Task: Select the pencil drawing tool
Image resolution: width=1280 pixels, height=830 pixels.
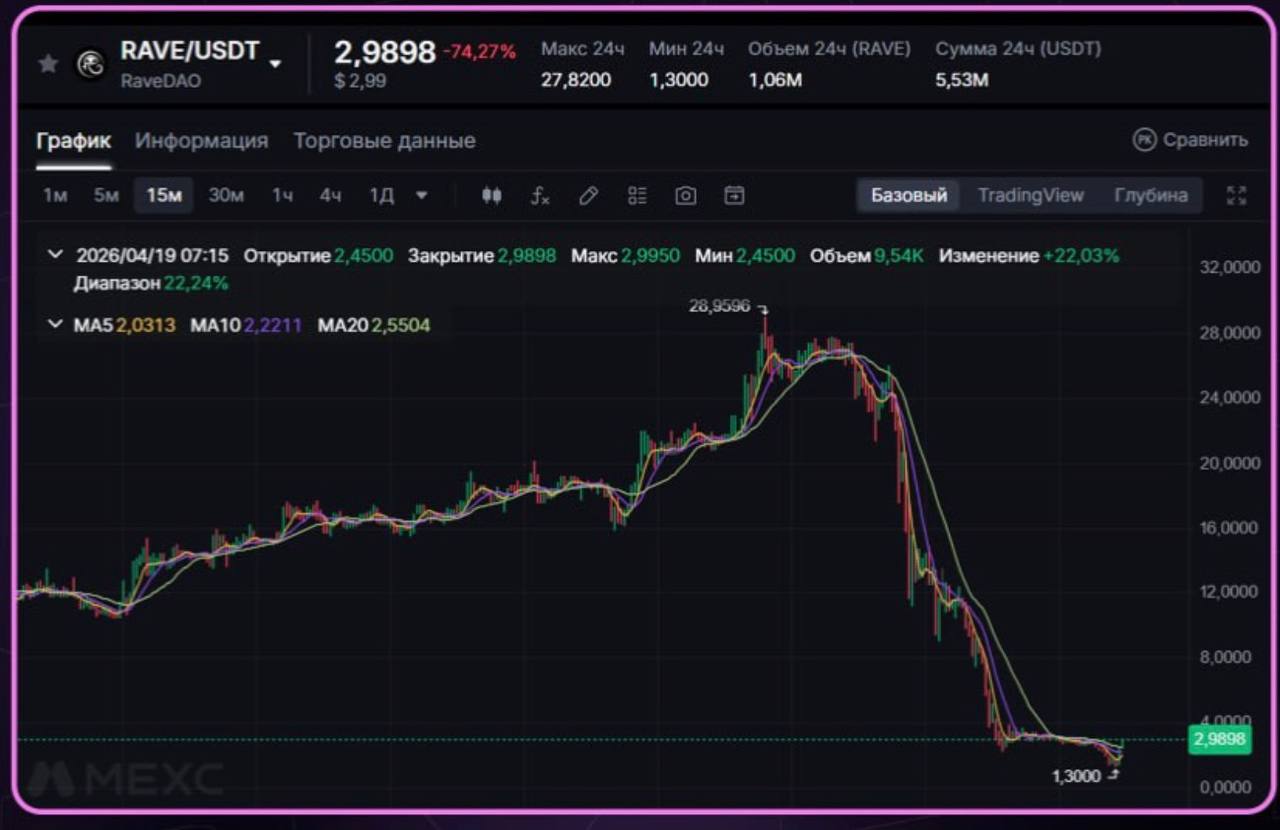Action: pyautogui.click(x=589, y=196)
